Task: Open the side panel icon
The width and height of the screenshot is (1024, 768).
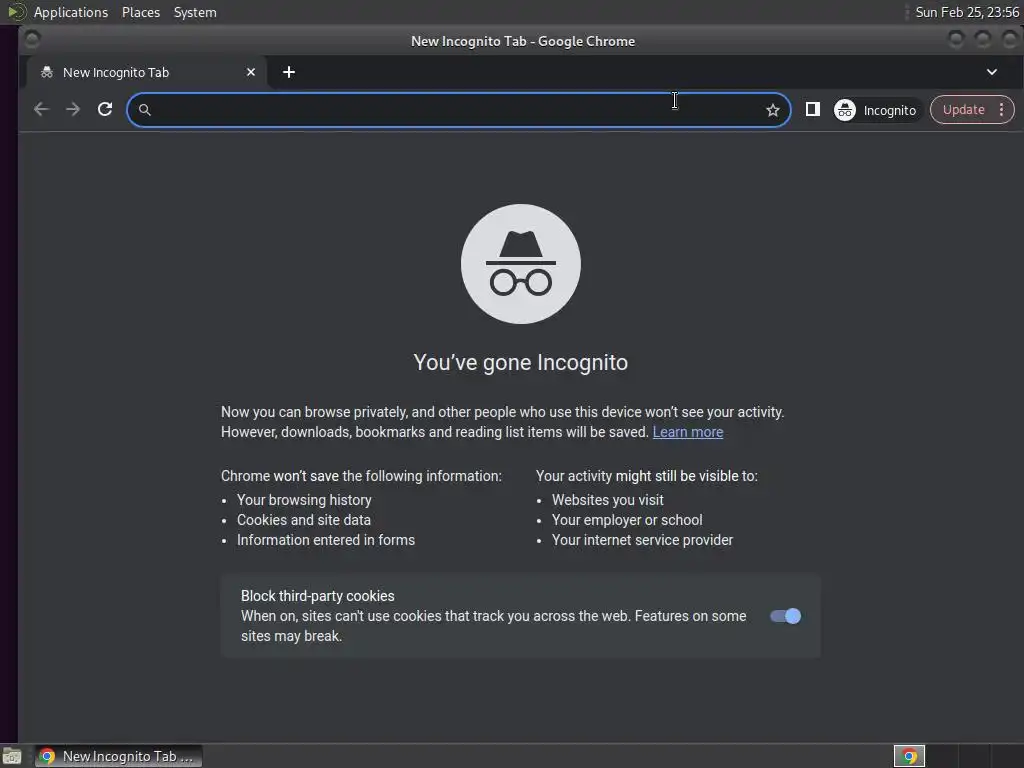Action: point(812,110)
